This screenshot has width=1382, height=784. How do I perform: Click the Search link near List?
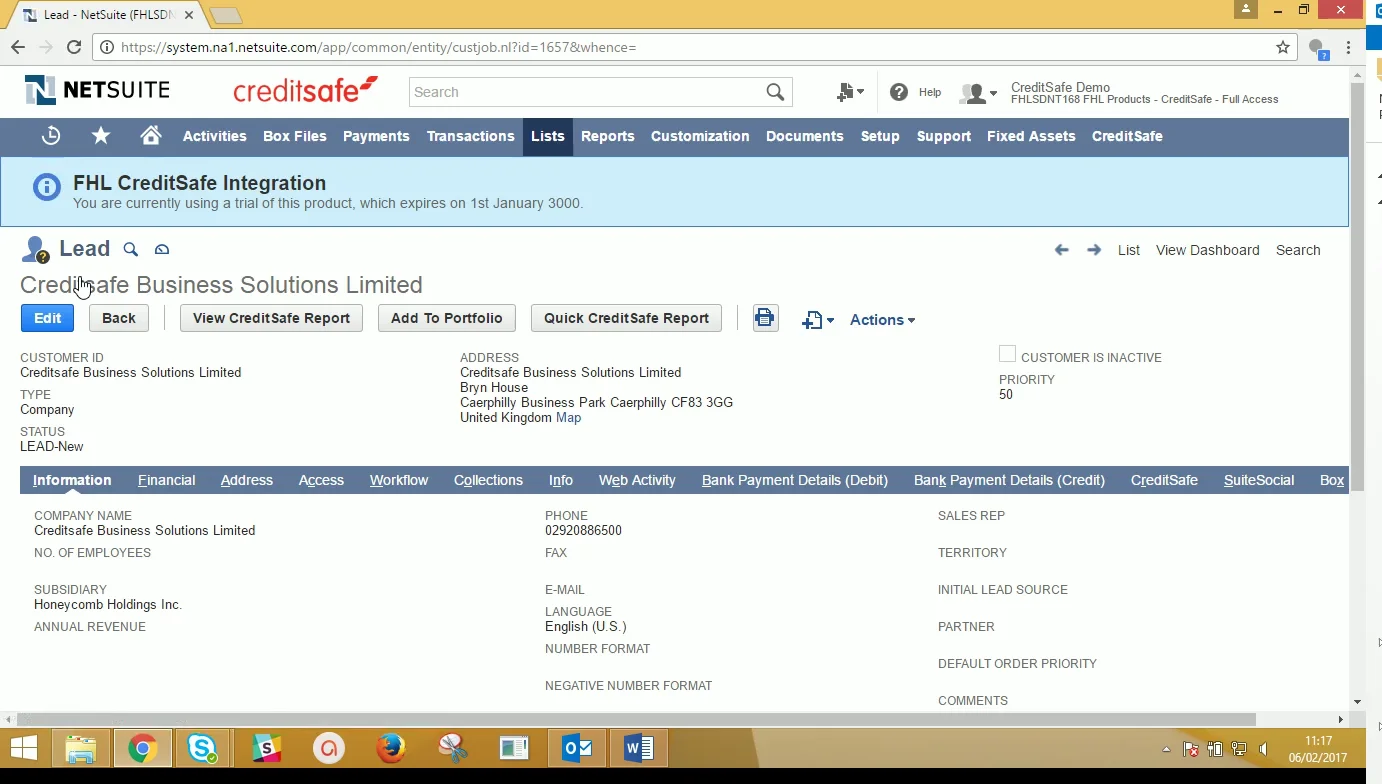coord(1298,250)
